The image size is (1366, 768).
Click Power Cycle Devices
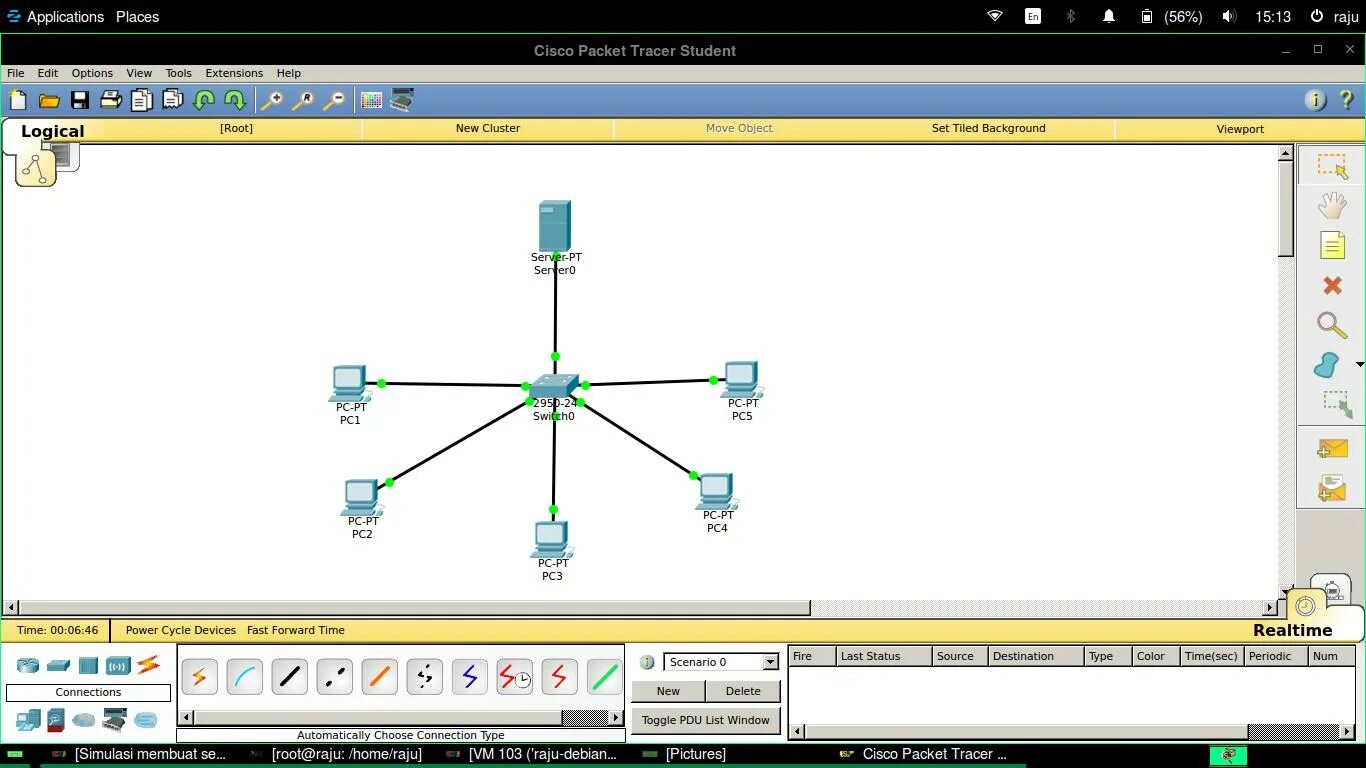(181, 630)
